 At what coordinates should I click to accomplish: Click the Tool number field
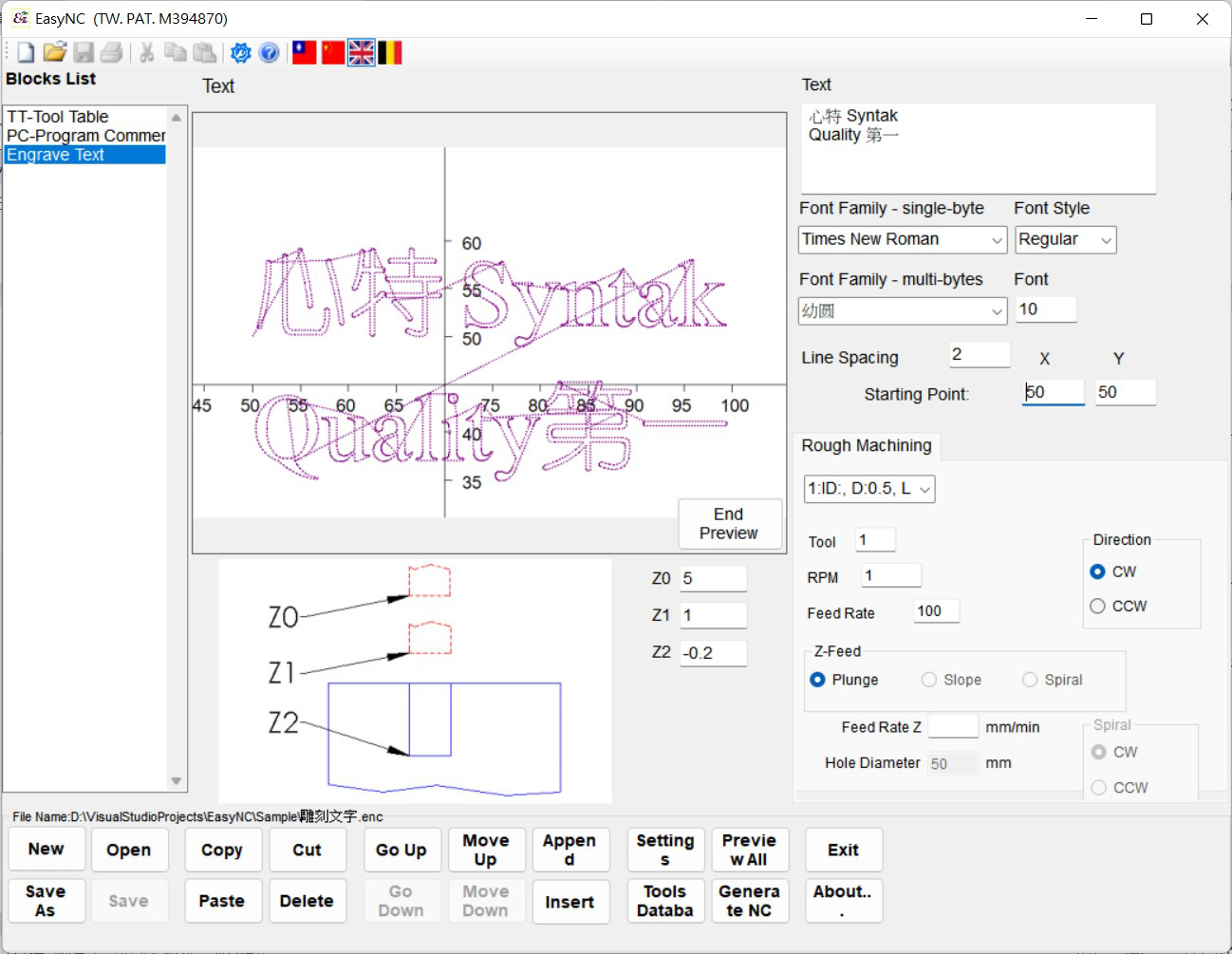(875, 540)
